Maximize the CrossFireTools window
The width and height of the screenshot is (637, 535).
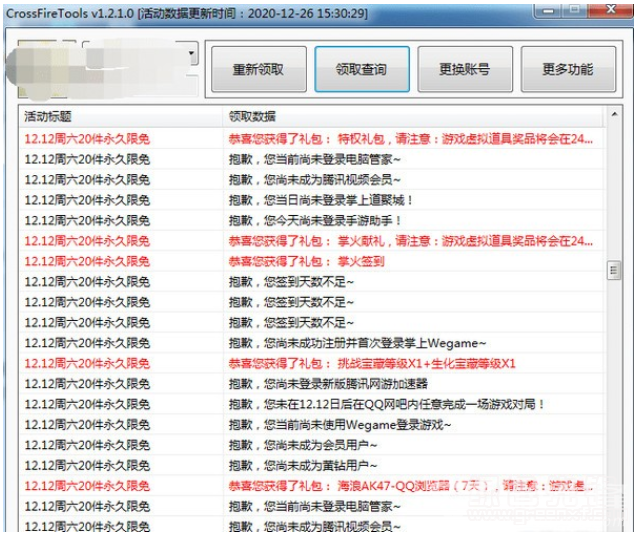click(x=574, y=10)
